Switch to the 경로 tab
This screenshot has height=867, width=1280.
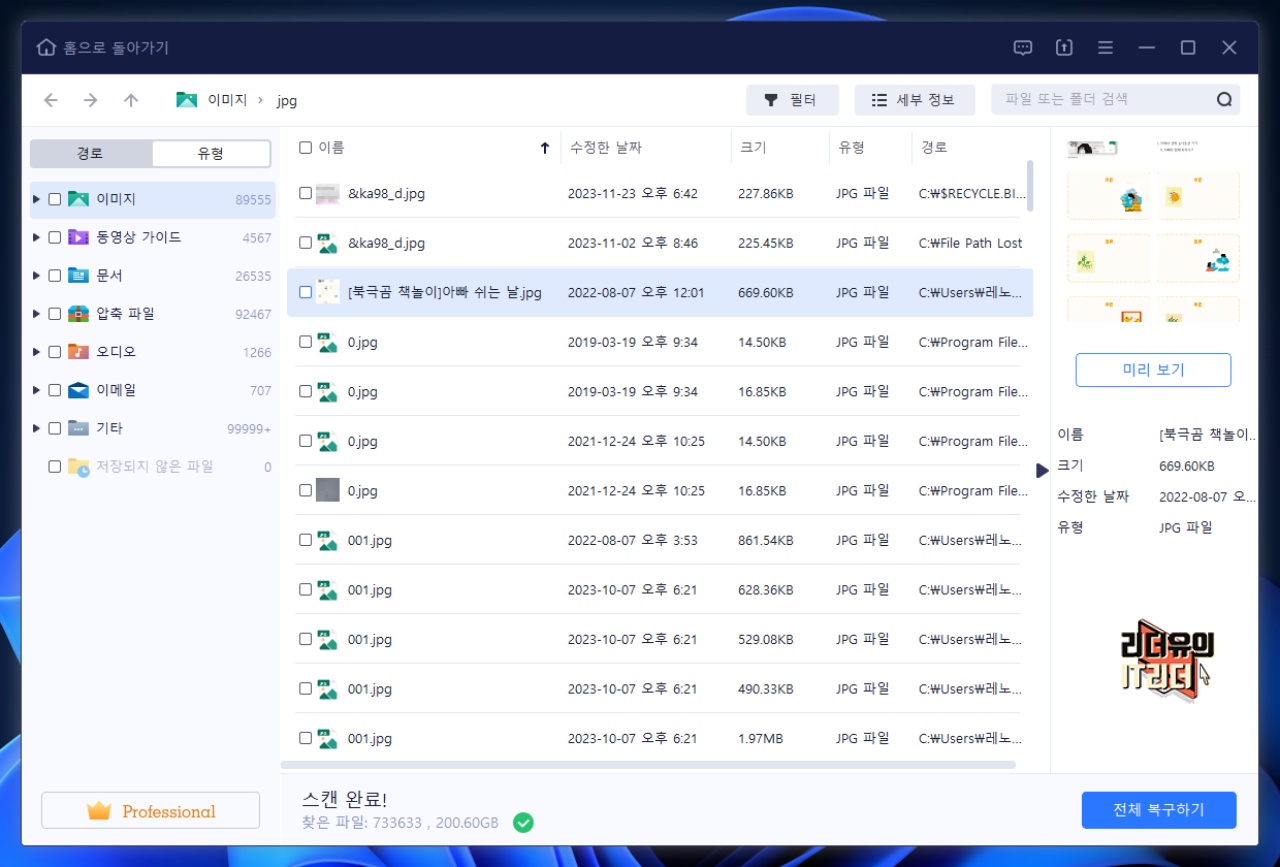click(91, 154)
